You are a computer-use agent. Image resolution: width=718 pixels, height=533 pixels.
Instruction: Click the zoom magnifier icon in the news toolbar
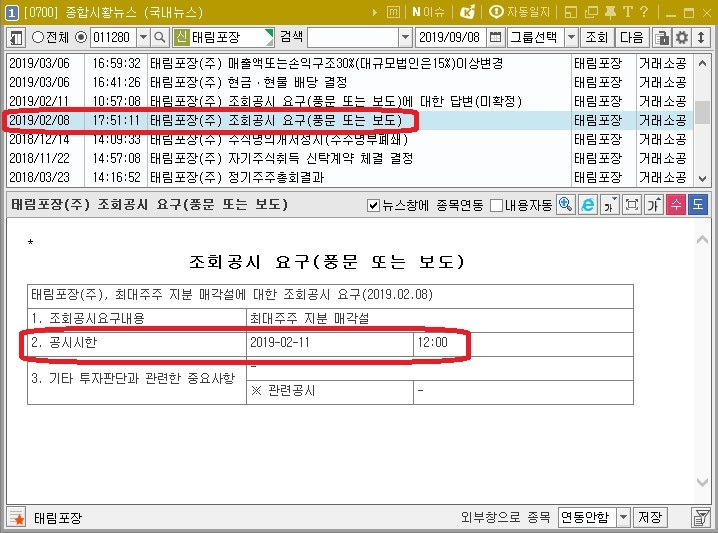click(x=566, y=205)
